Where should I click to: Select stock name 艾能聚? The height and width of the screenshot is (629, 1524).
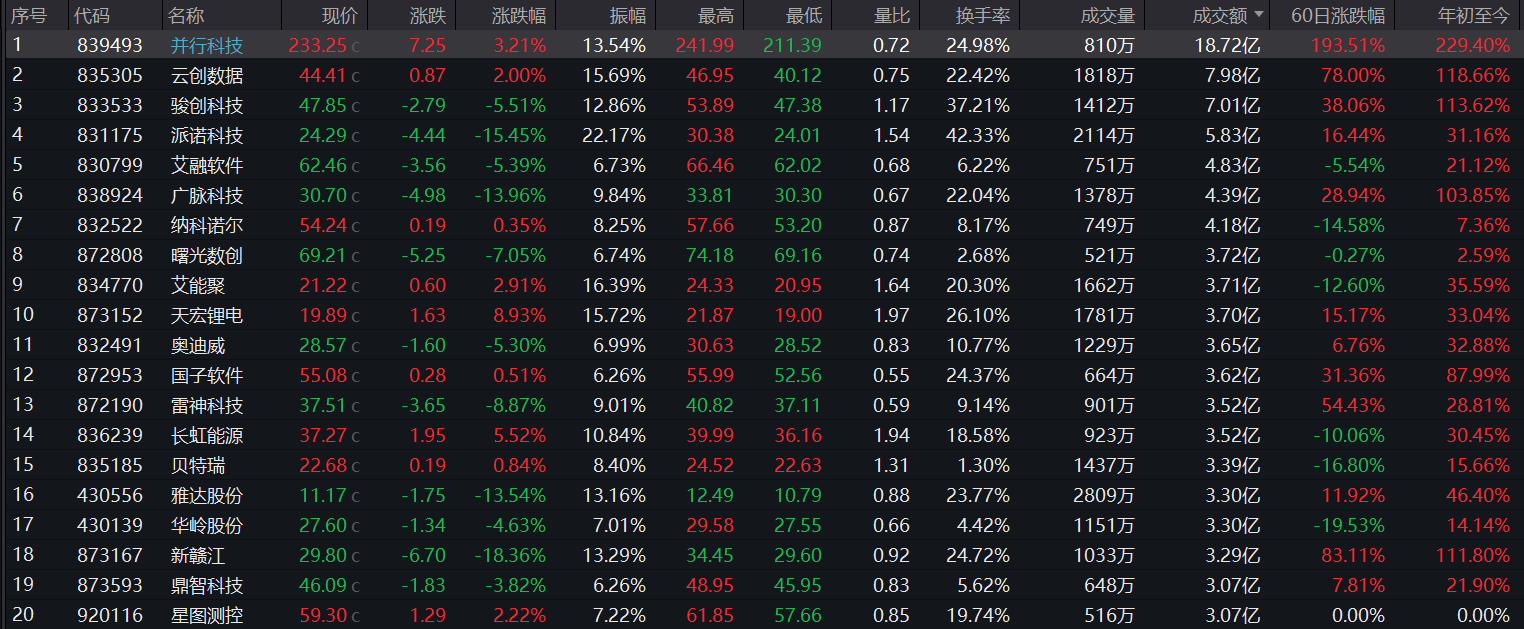tap(198, 285)
